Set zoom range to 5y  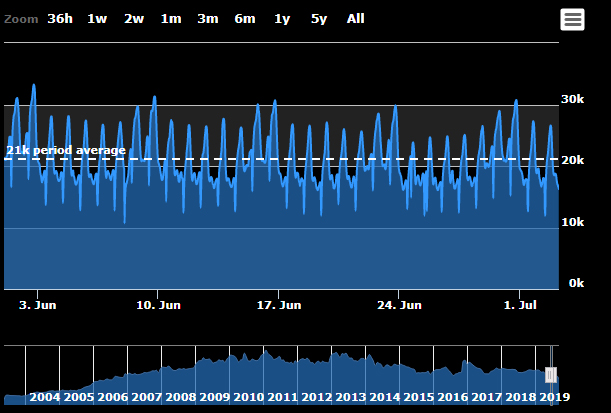point(319,19)
